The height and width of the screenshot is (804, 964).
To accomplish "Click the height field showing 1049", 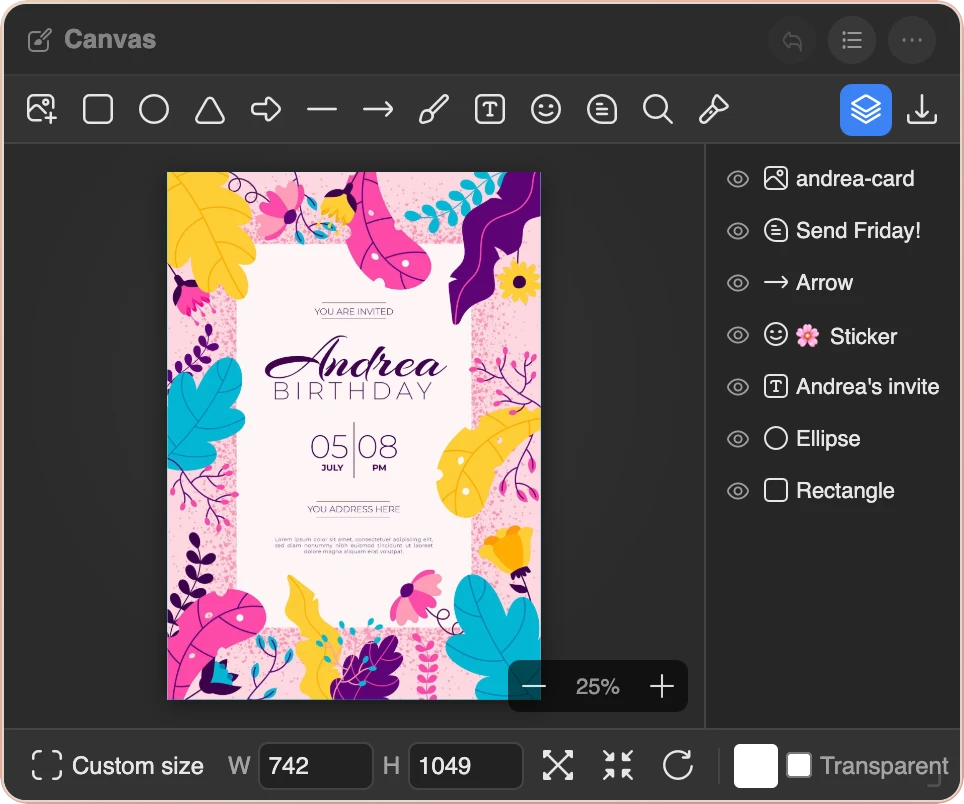I will click(465, 766).
